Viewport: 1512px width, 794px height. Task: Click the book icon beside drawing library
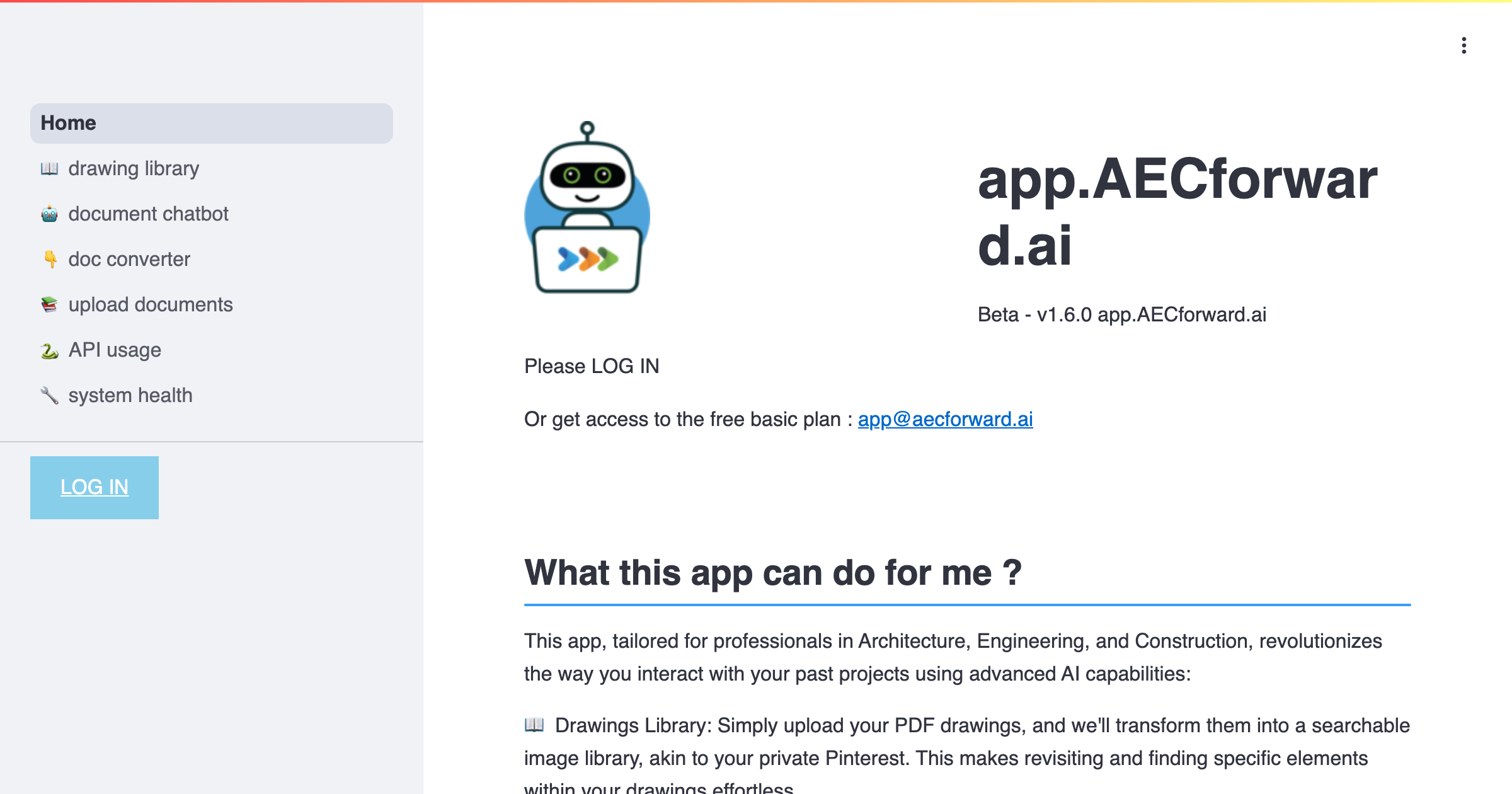(50, 168)
